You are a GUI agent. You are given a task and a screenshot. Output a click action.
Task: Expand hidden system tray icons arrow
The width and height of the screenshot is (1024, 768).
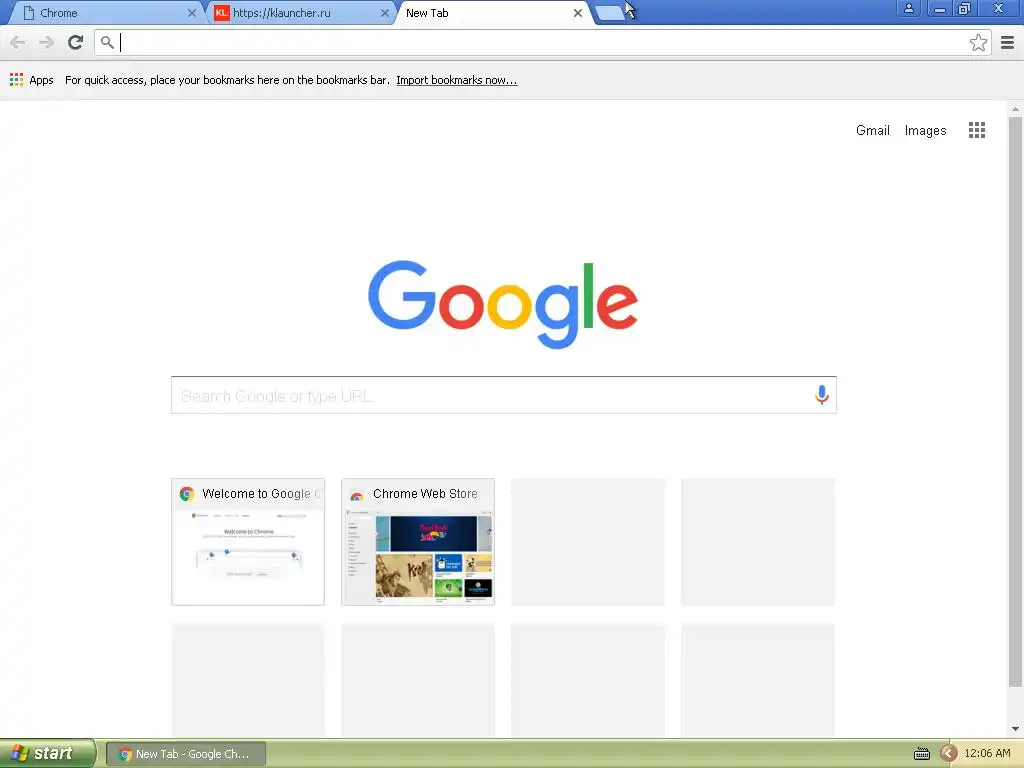point(949,753)
